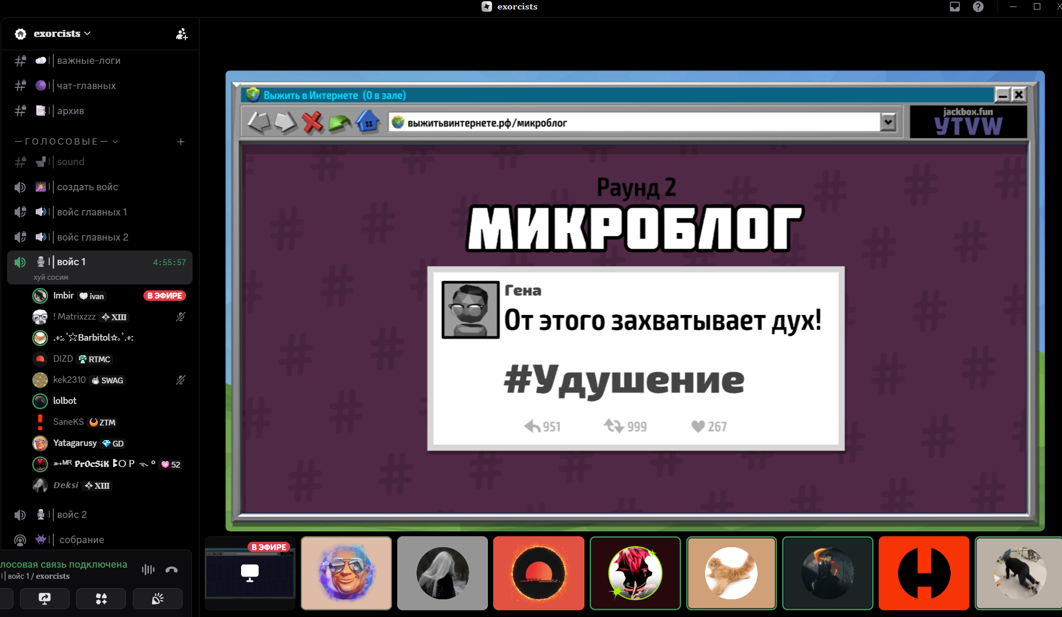This screenshot has width=1062, height=617.
Task: Click Гена's avatar in the microblog post
Action: point(470,310)
